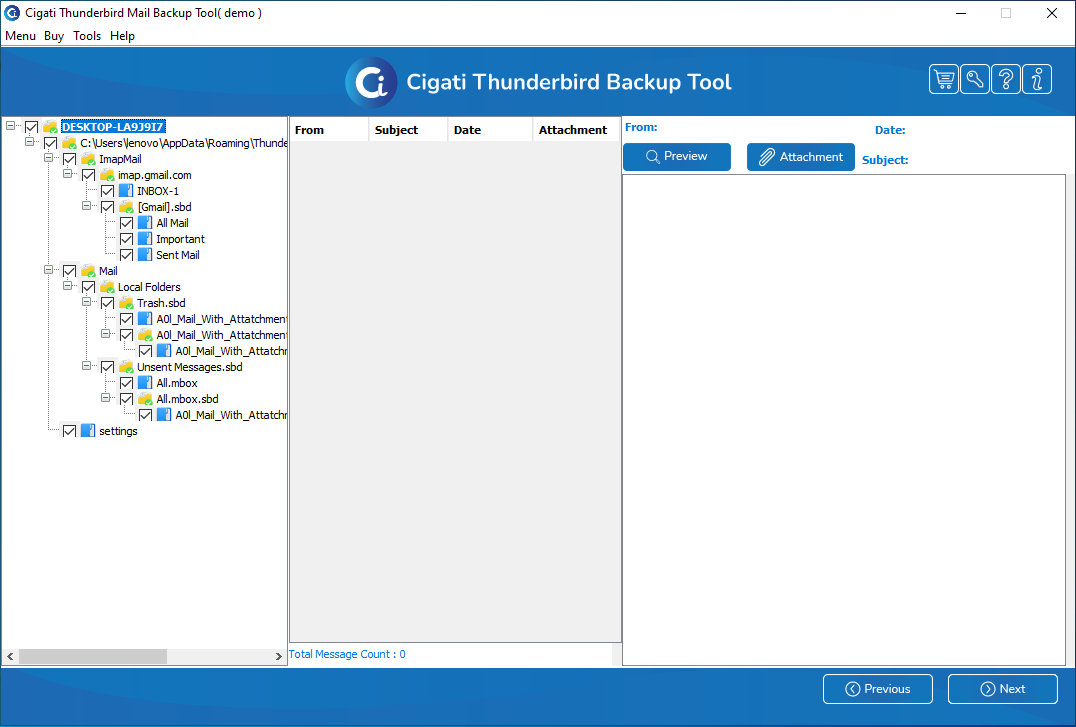
Task: Click the file icon beside INBOX-1
Action: click(126, 191)
